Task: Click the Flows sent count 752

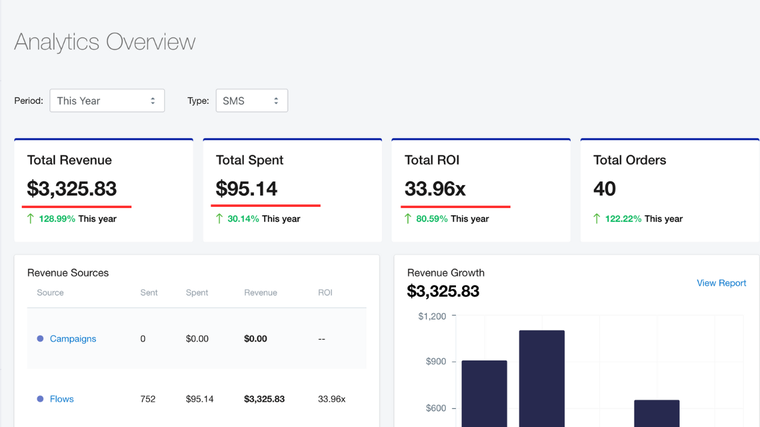Action: click(x=148, y=399)
